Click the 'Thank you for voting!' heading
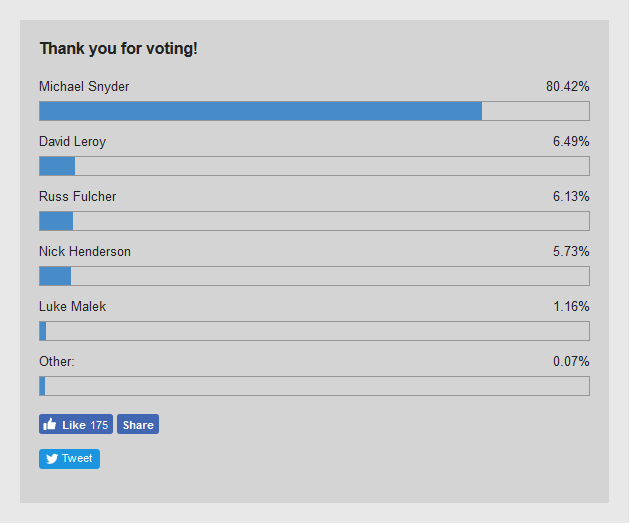The width and height of the screenshot is (631, 525). click(119, 49)
